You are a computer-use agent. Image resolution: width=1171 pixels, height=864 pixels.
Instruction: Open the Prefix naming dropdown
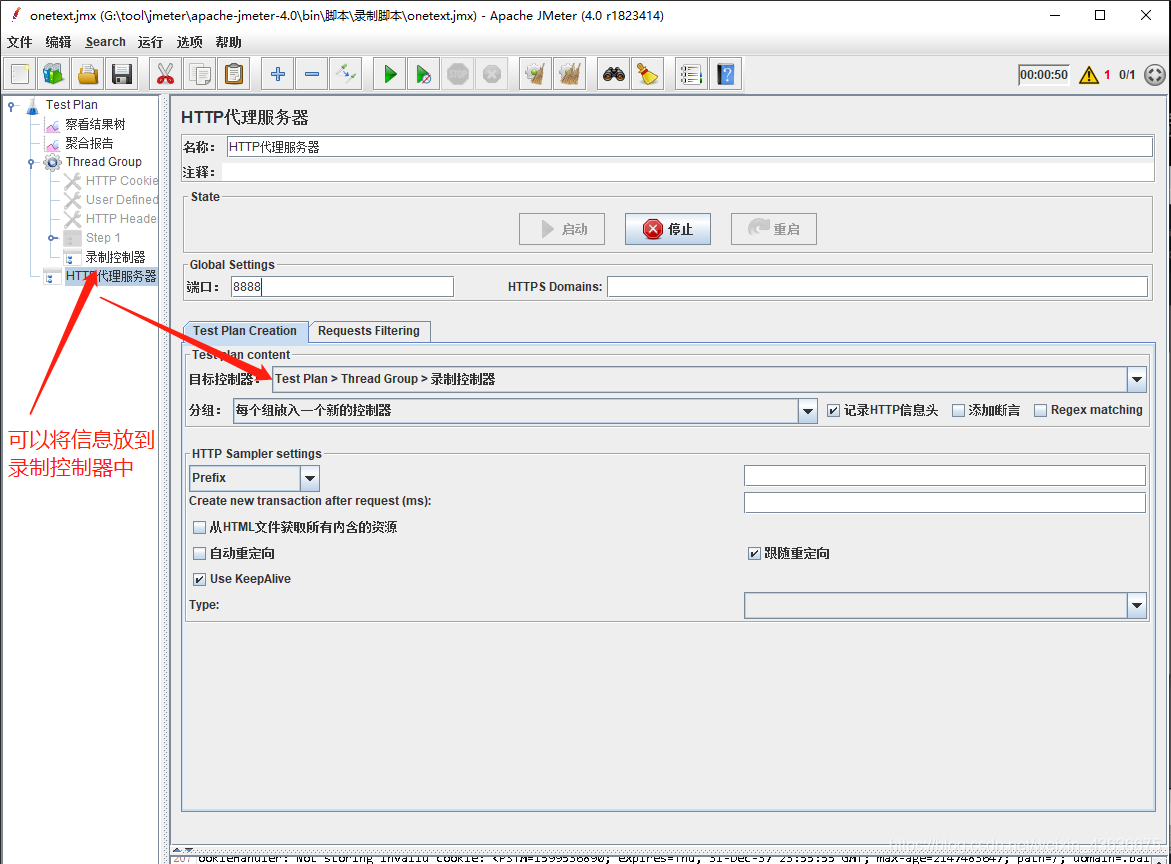point(309,478)
